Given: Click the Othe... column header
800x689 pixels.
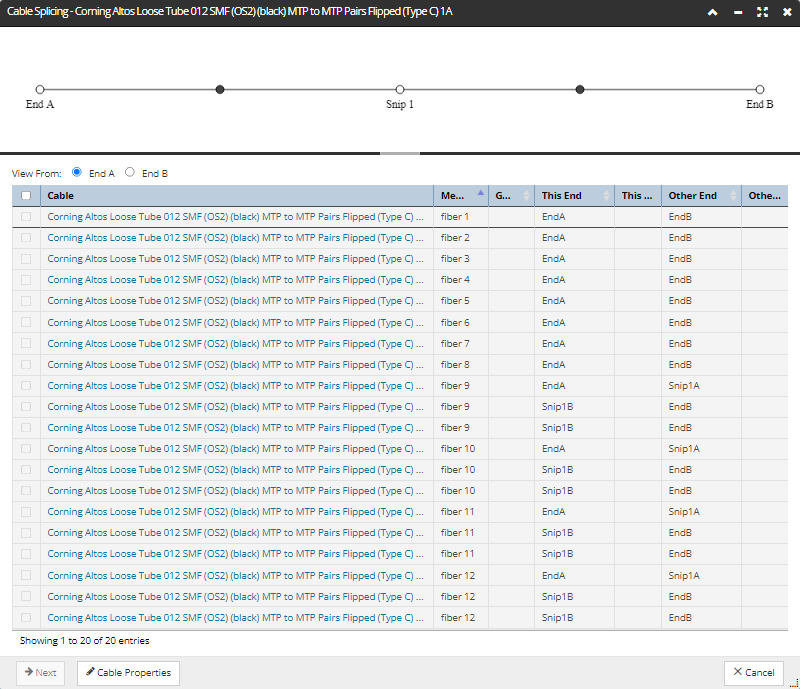Looking at the screenshot, I should pyautogui.click(x=764, y=195).
